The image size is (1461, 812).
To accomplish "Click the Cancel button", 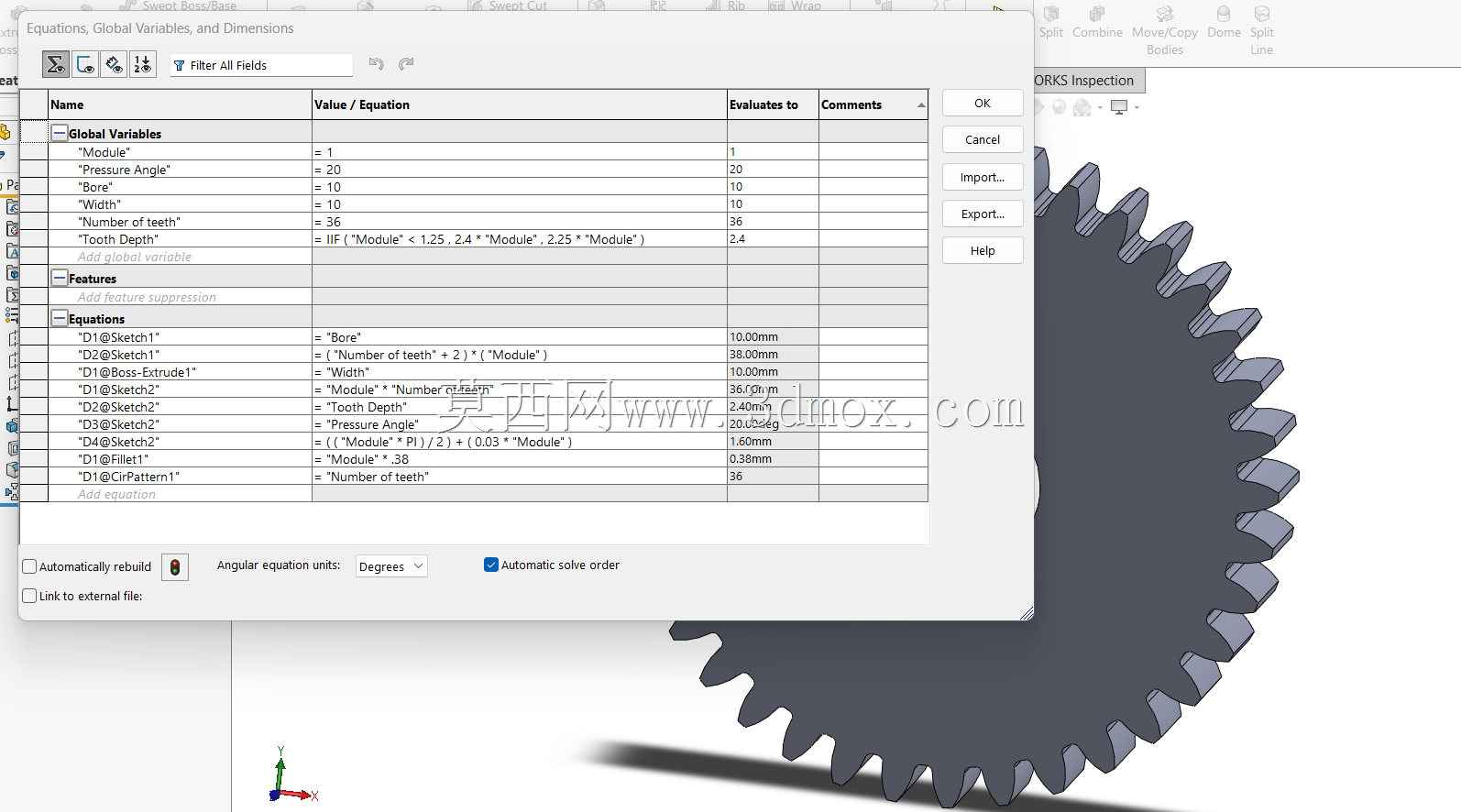I will coord(983,140).
